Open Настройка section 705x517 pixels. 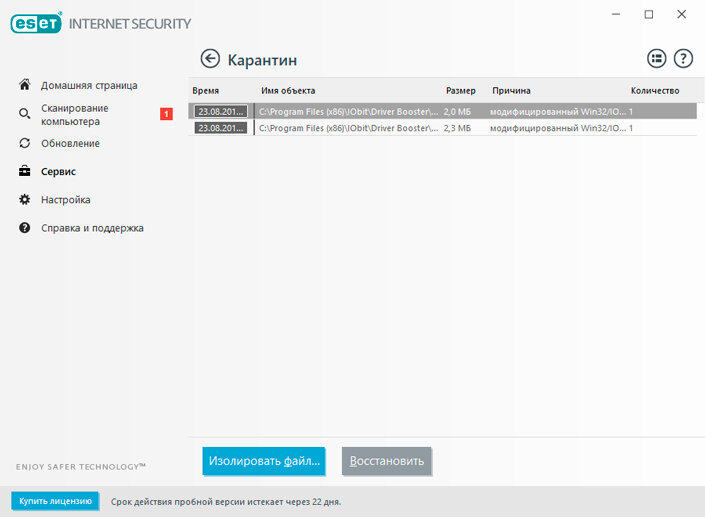66,200
